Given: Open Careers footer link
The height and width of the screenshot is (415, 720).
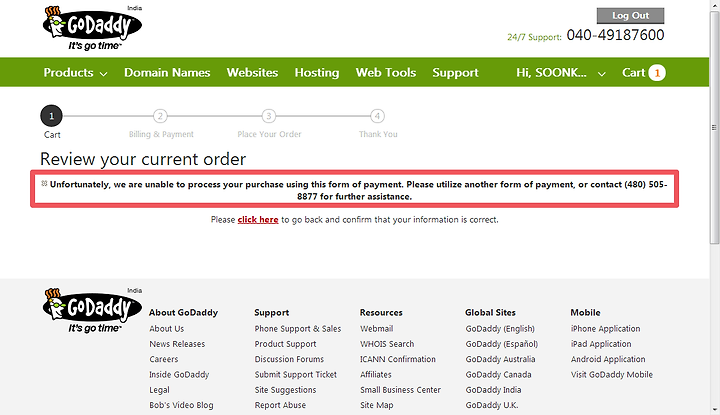Looking at the screenshot, I should [x=163, y=359].
